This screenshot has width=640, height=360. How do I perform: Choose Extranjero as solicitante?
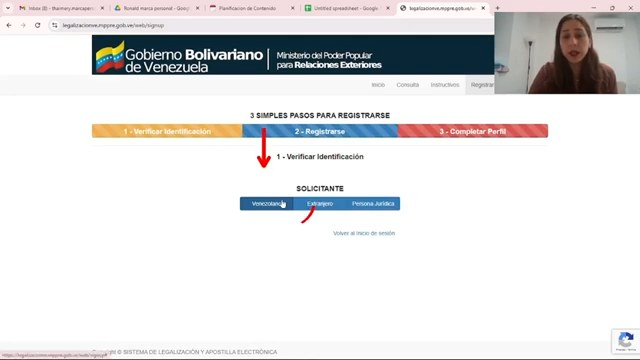click(x=320, y=204)
